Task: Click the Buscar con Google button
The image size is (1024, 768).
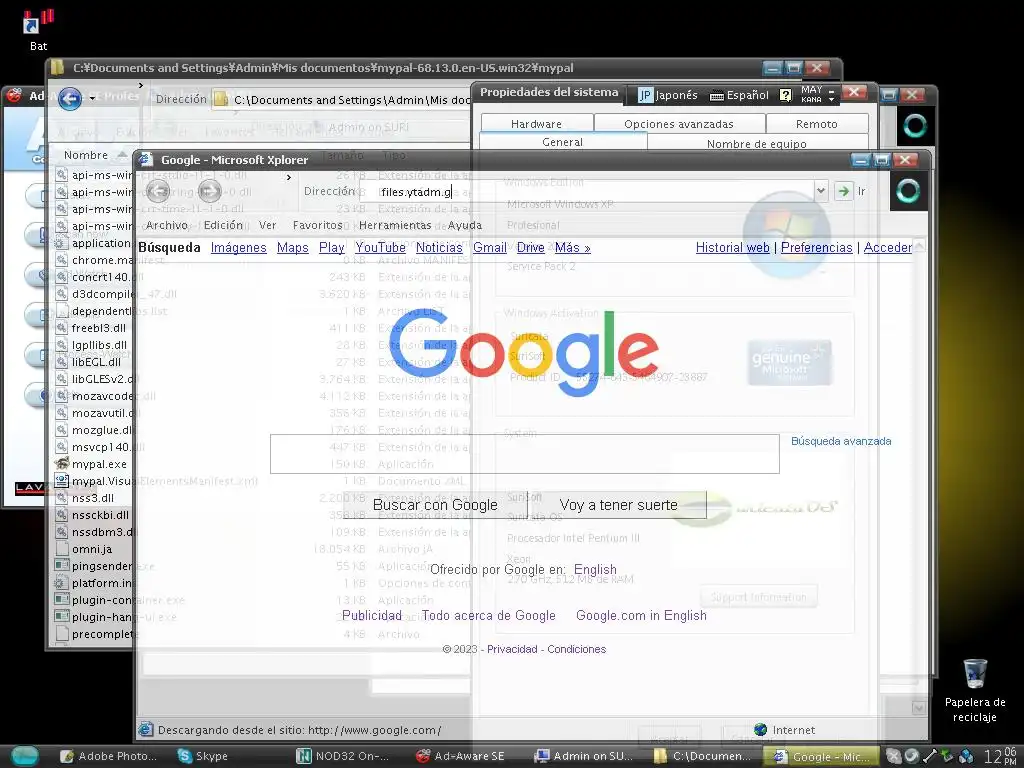Action: (x=435, y=505)
